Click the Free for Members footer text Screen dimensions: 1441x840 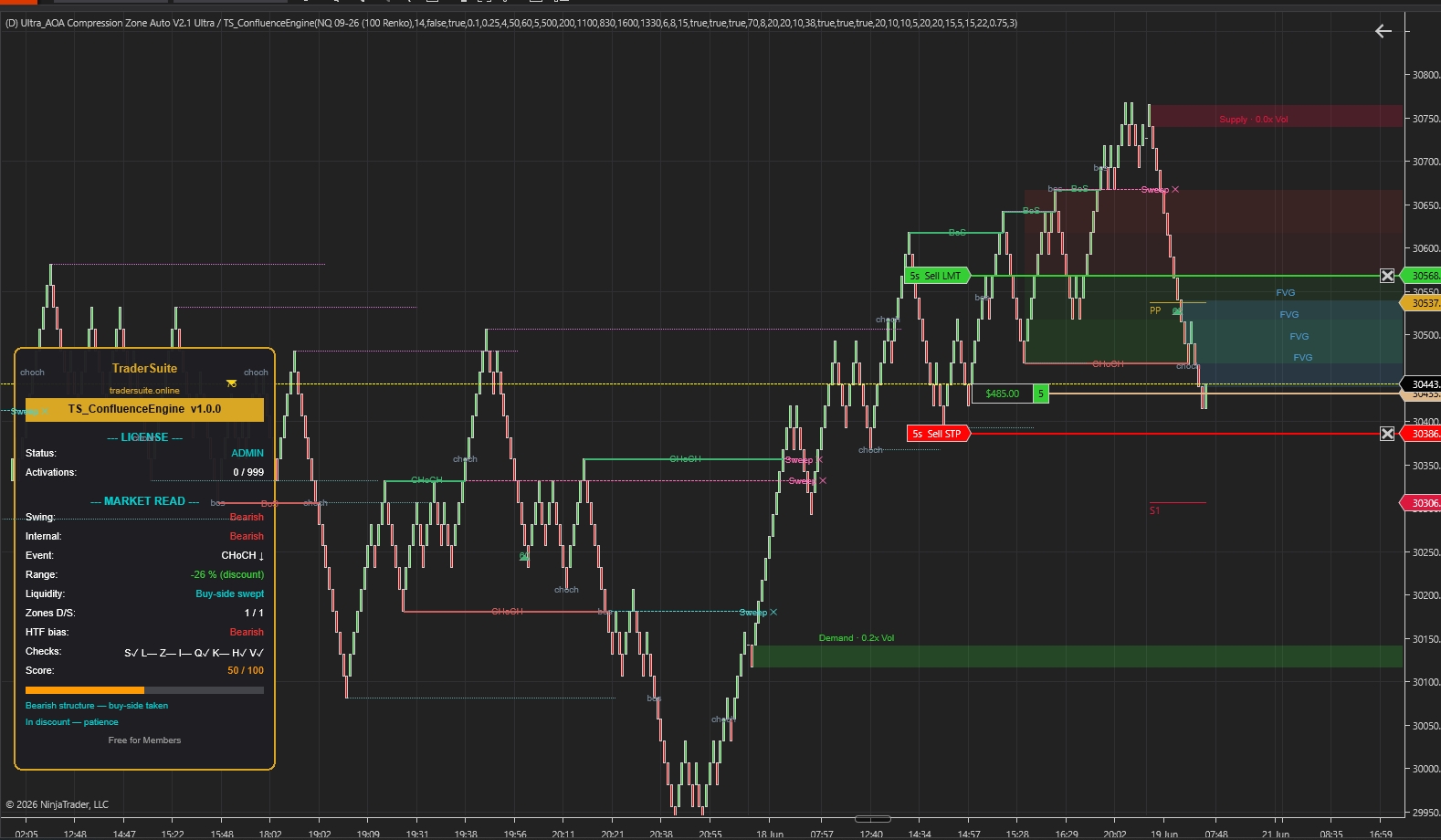(144, 740)
